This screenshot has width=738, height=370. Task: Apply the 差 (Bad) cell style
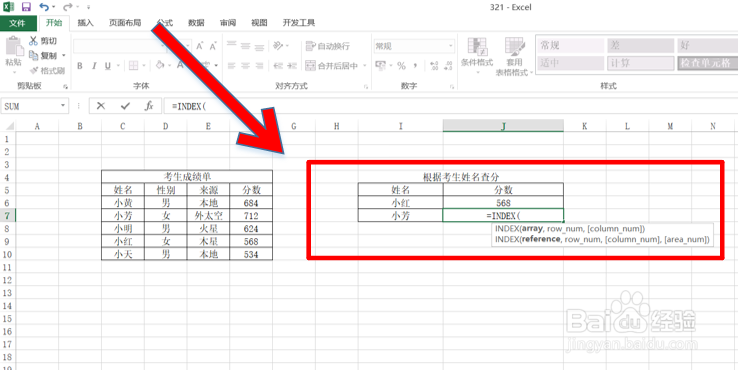(641, 46)
